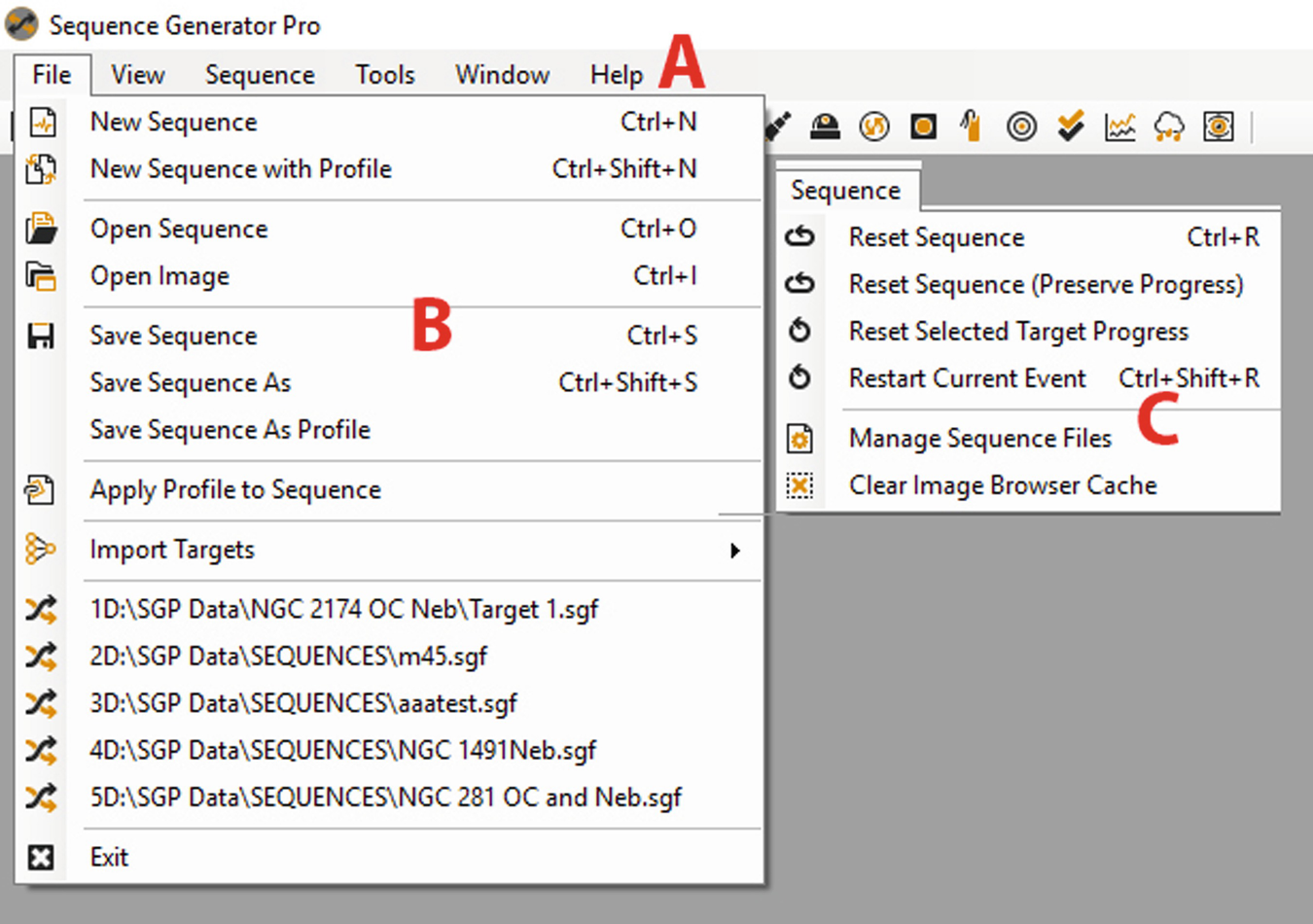Image resolution: width=1313 pixels, height=924 pixels.
Task: Click the telescope toolbar icon
Action: pyautogui.click(x=779, y=126)
